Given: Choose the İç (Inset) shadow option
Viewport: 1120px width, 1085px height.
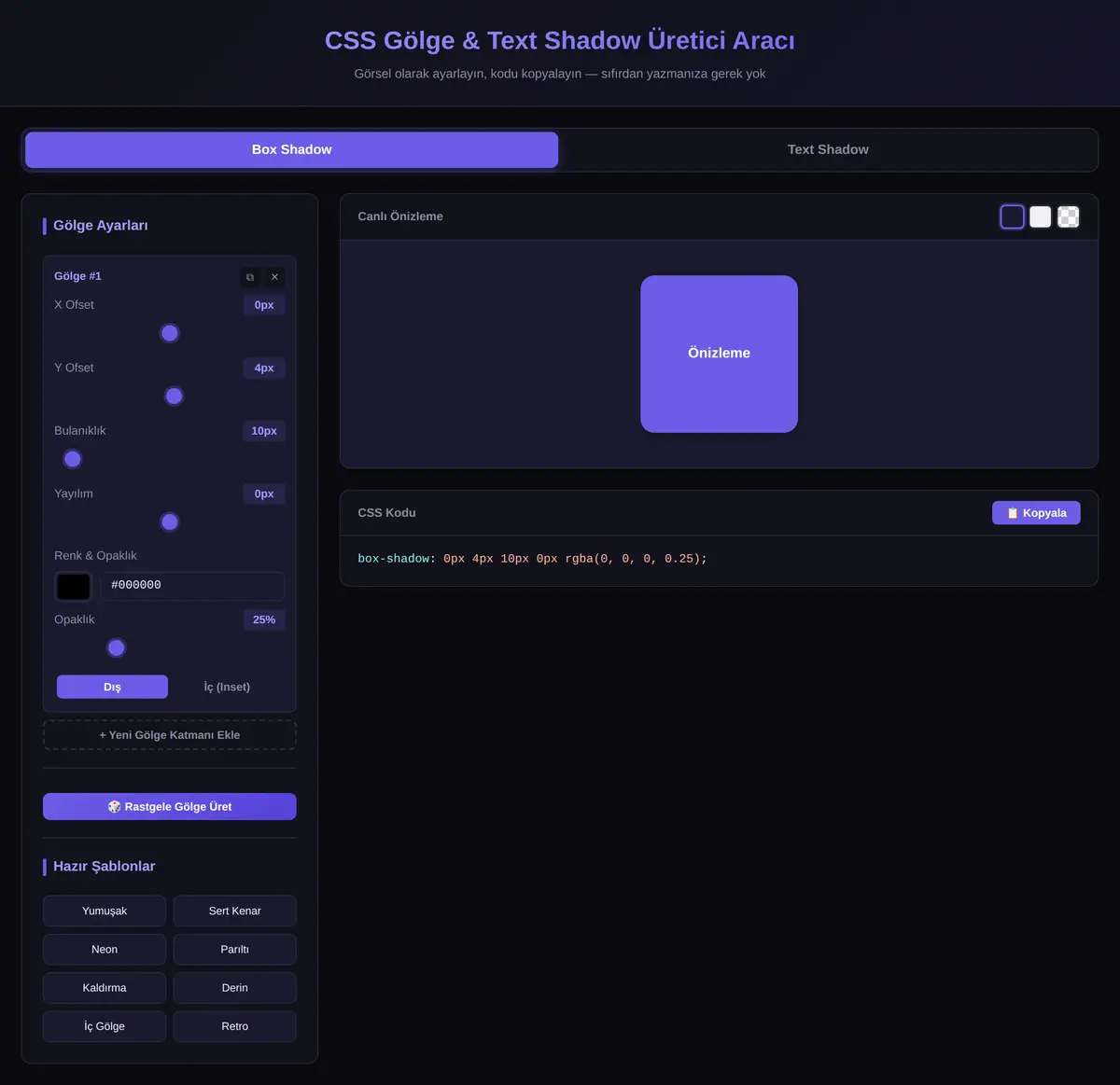Looking at the screenshot, I should (227, 687).
